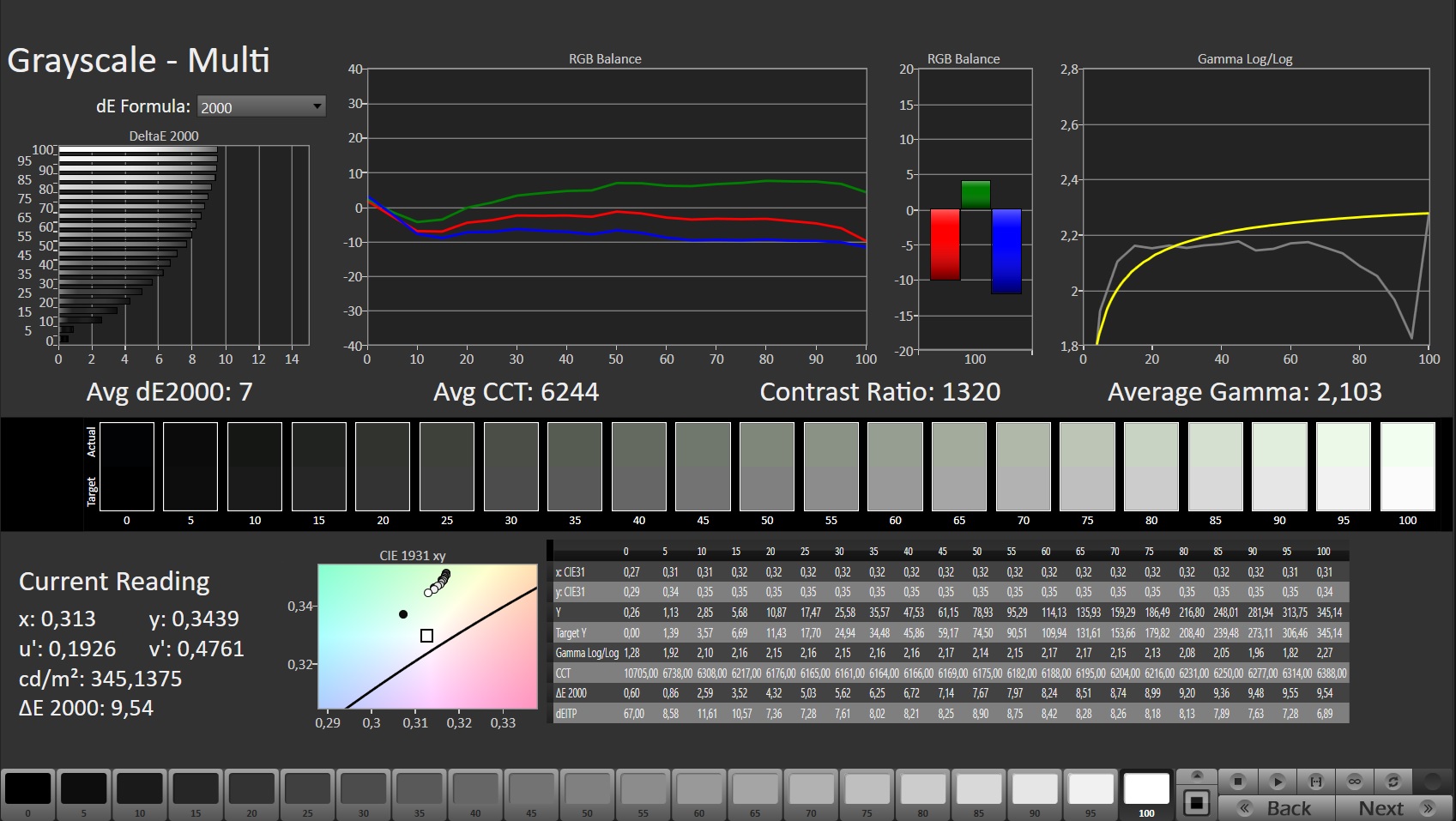Expand panel with small up arrow
Screen dimensions: 1456x821
point(1196,776)
